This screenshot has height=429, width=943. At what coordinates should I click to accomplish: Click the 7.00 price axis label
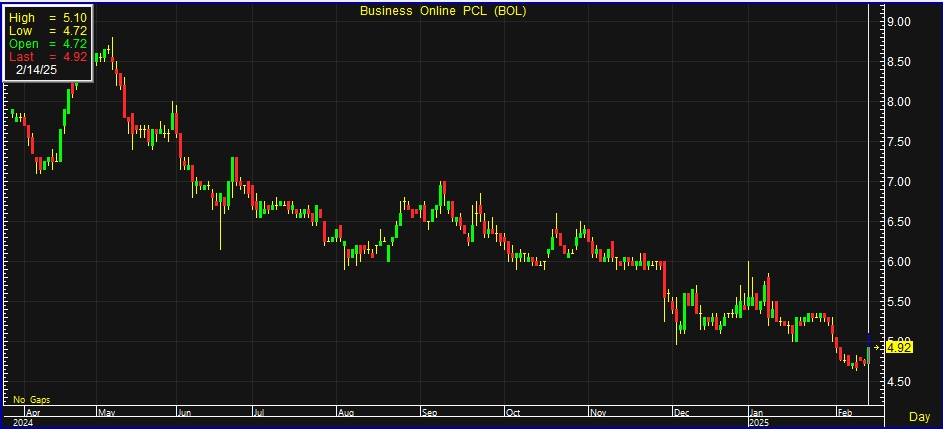coord(898,182)
